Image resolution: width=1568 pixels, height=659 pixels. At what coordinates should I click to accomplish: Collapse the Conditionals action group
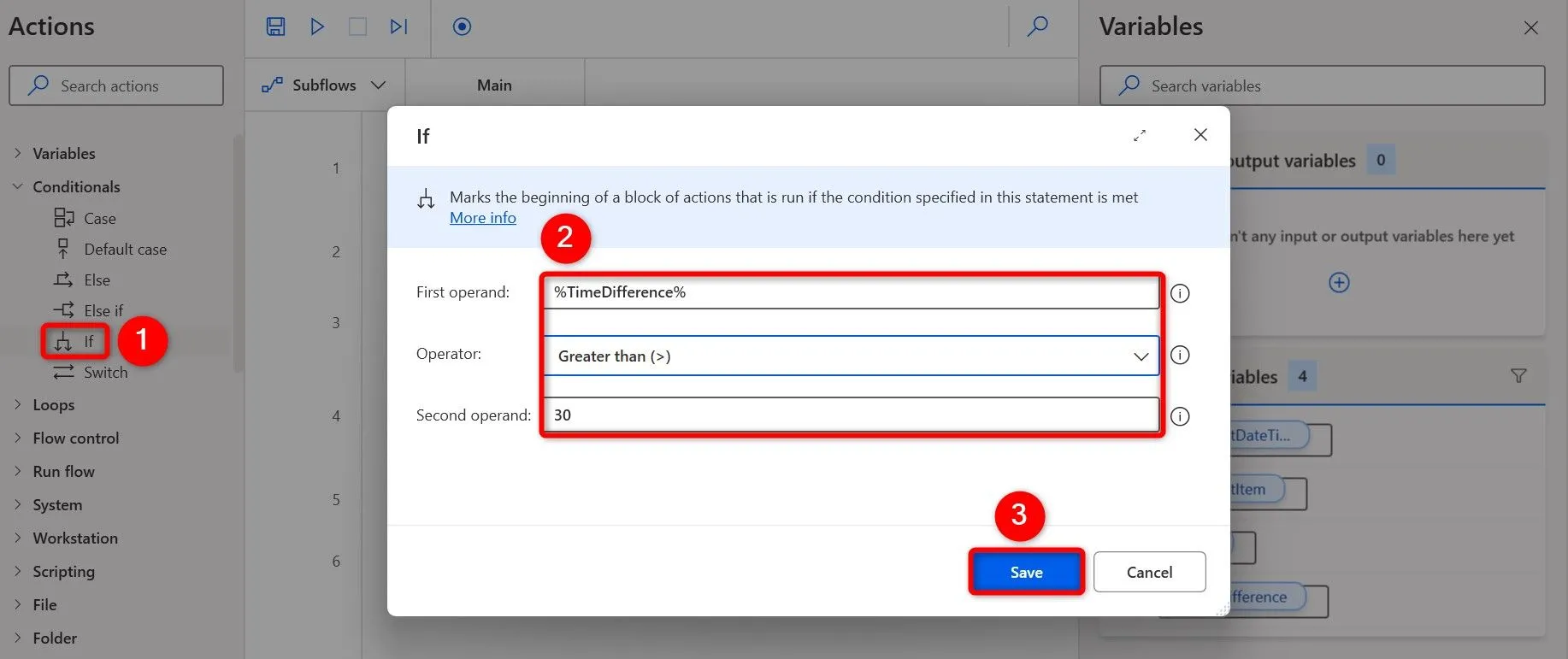tap(18, 186)
